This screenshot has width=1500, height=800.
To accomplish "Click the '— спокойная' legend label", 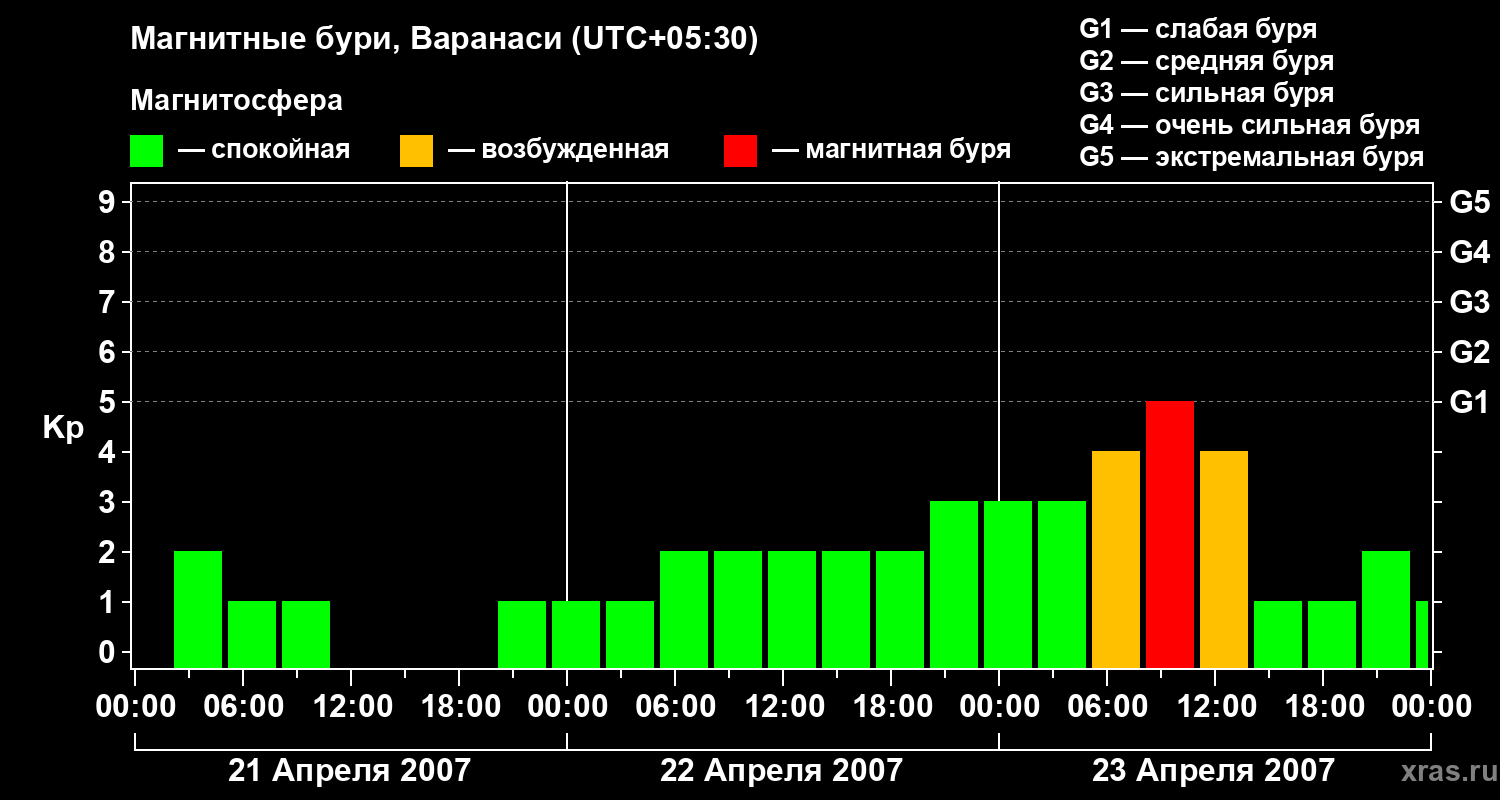I will 264,150.
